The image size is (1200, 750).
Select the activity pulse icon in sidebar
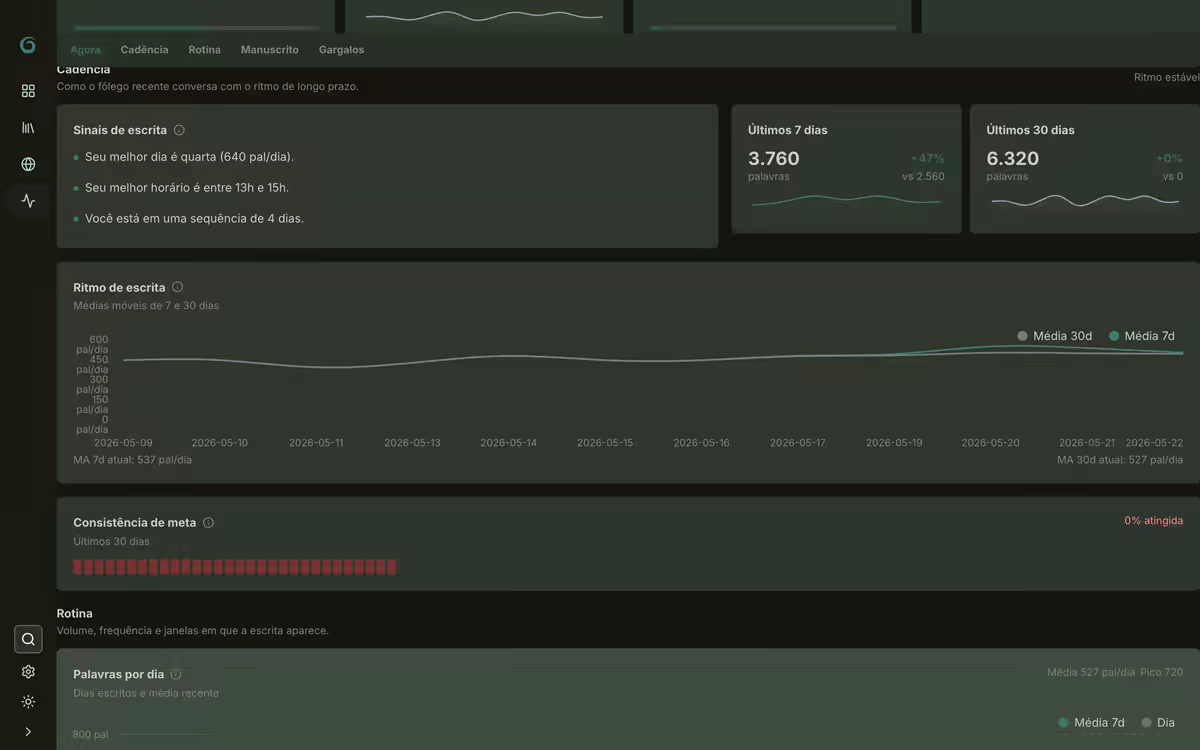click(x=28, y=201)
